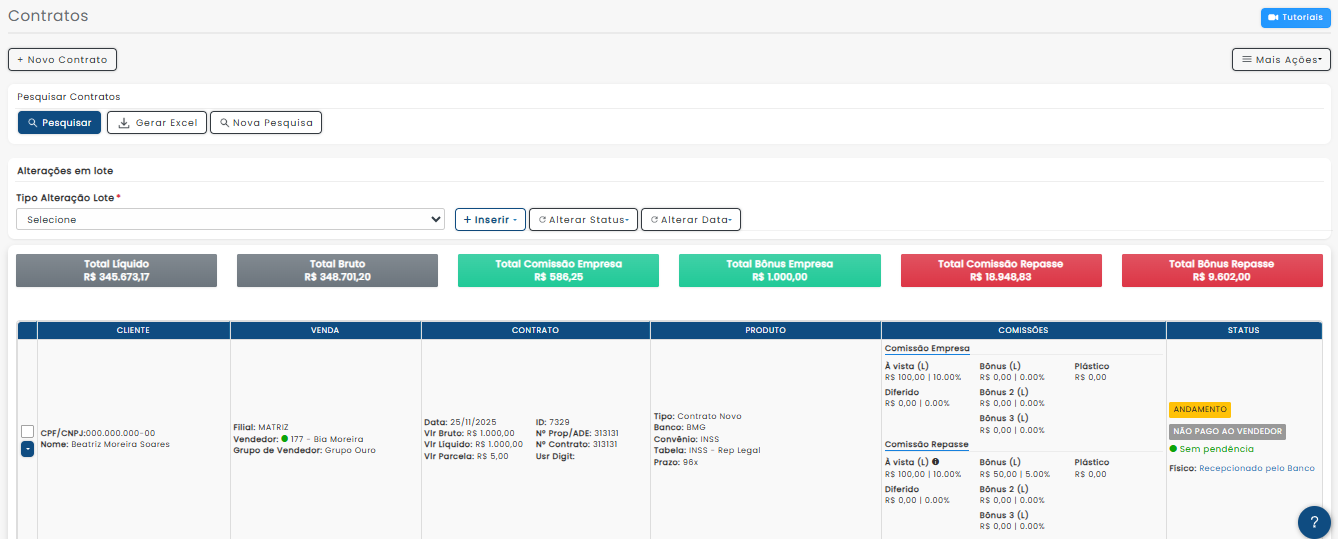Screen dimensions: 1338x539
Task: Click the download icon on Gerar Excel
Action: click(124, 123)
